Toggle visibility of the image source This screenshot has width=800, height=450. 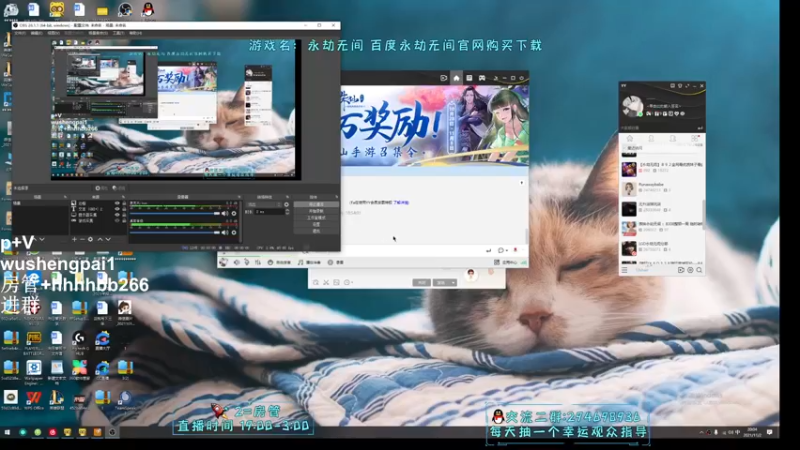click(117, 203)
